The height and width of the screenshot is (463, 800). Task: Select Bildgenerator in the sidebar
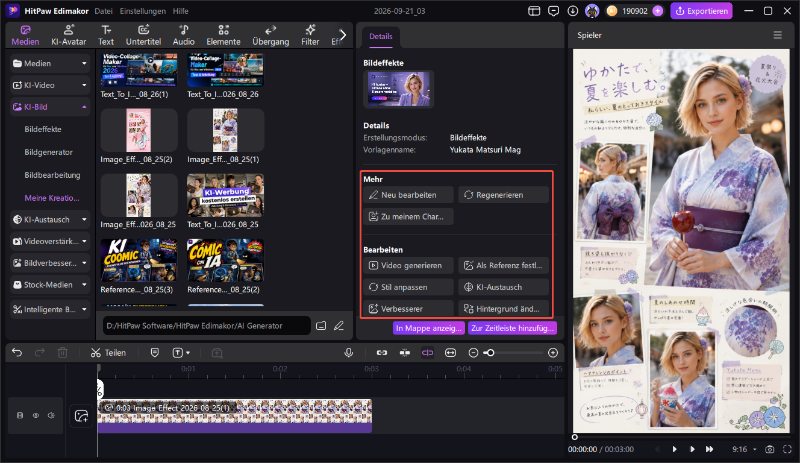pos(48,152)
